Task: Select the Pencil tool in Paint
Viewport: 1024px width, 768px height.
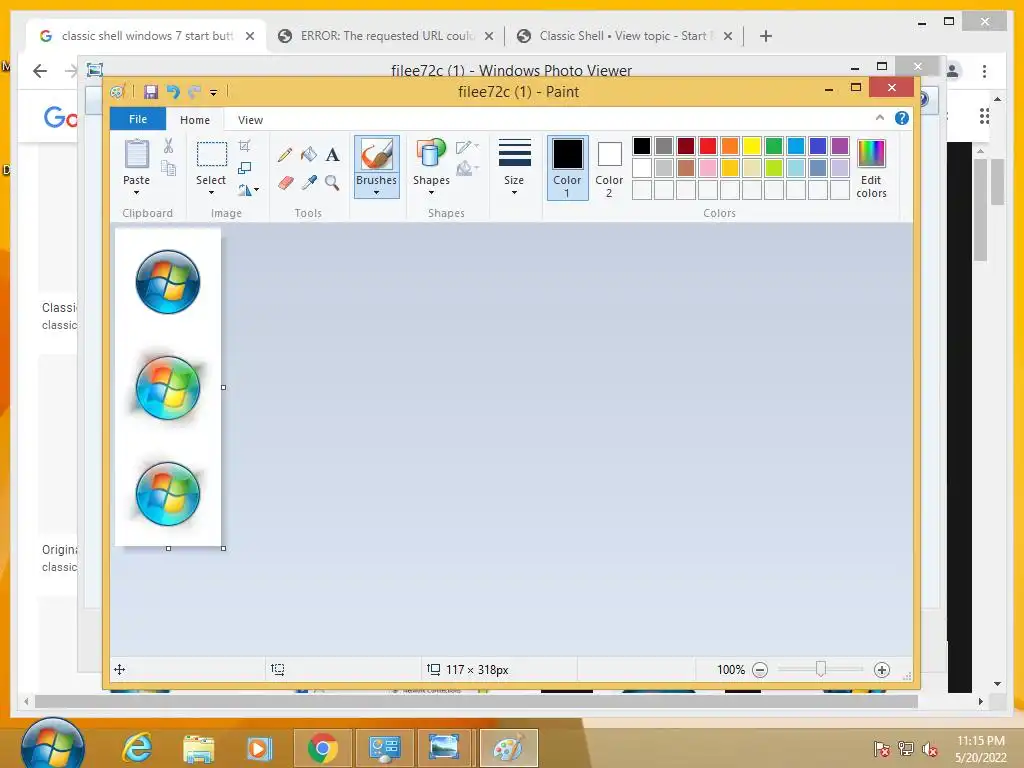Action: [285, 155]
